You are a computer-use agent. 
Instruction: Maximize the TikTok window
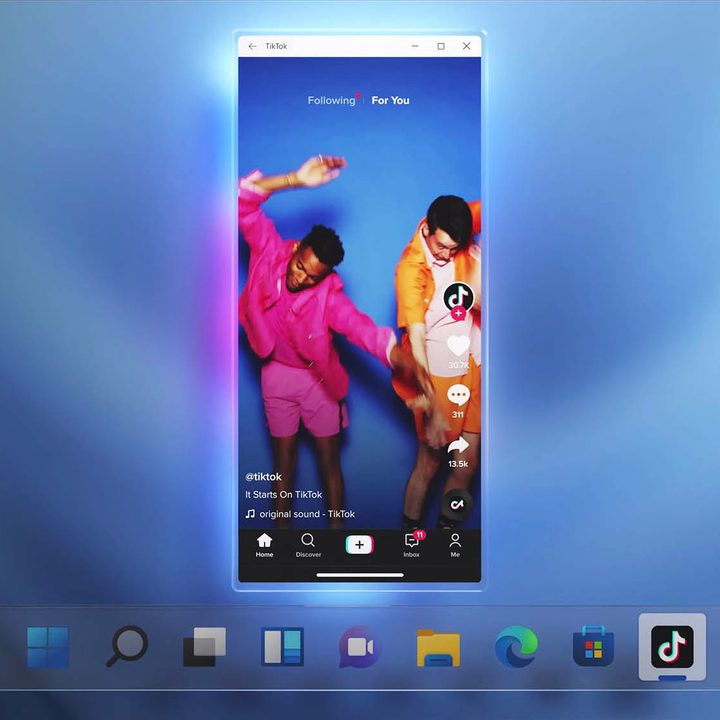[x=441, y=46]
